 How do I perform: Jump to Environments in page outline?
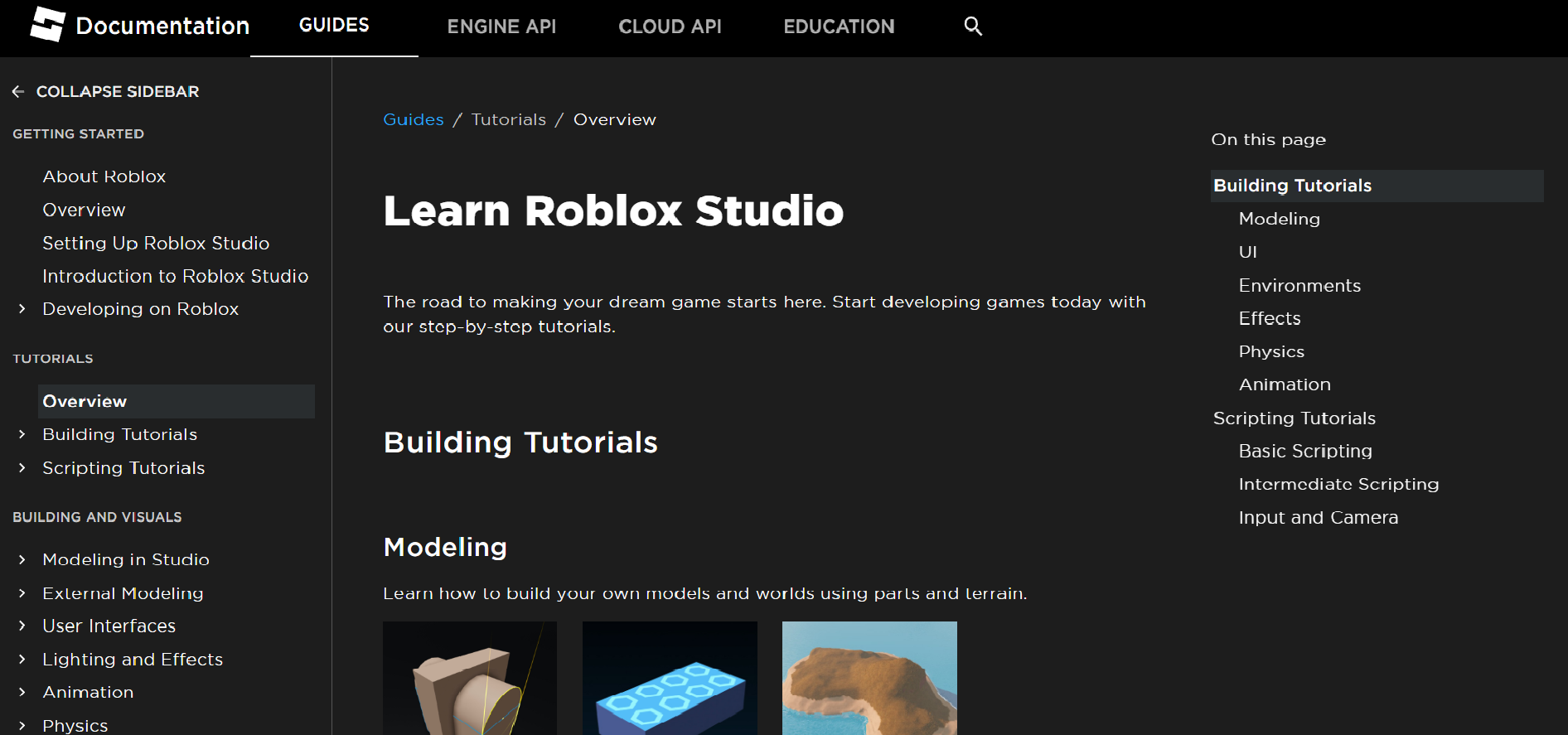tap(1299, 285)
